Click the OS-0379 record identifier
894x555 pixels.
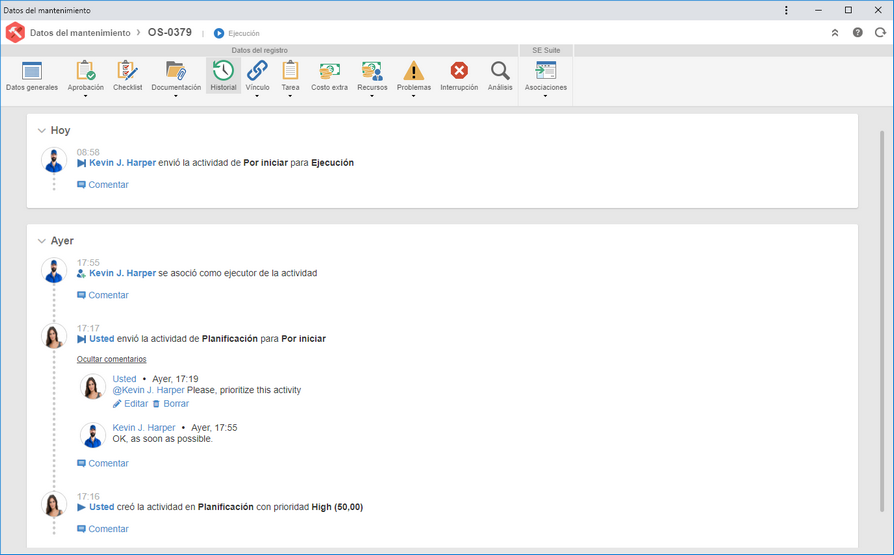pos(170,33)
